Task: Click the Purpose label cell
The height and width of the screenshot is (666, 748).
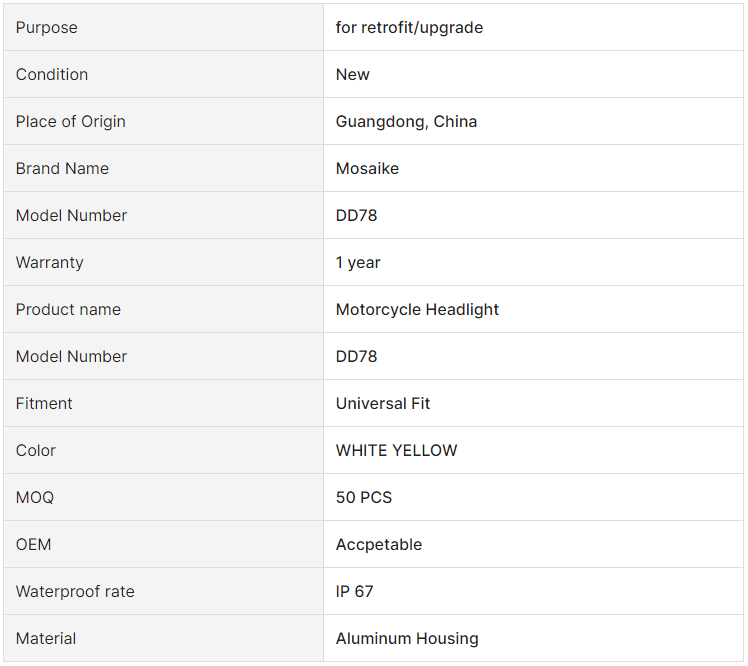Action: click(163, 27)
